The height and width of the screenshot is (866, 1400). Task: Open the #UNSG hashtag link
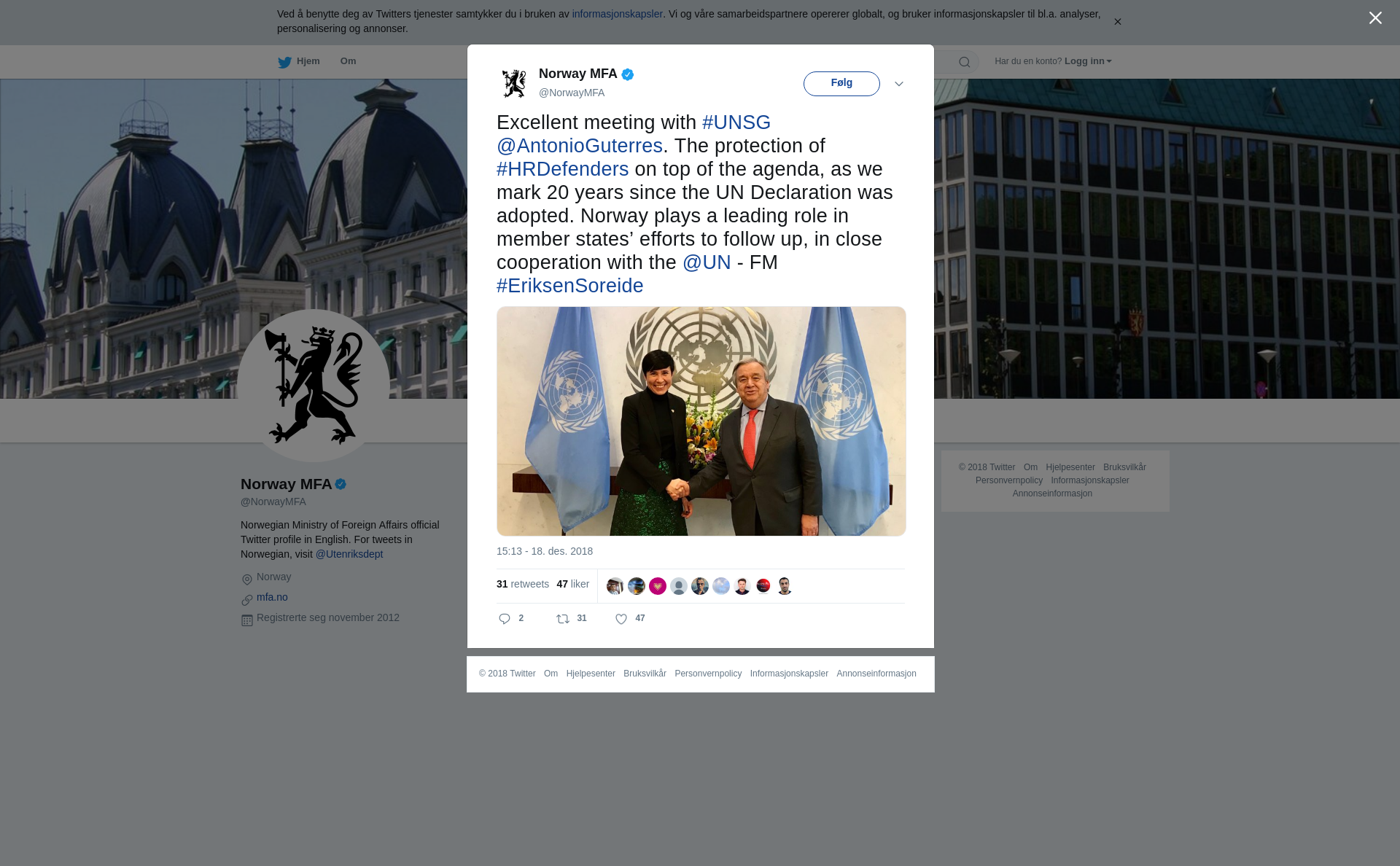(x=736, y=122)
